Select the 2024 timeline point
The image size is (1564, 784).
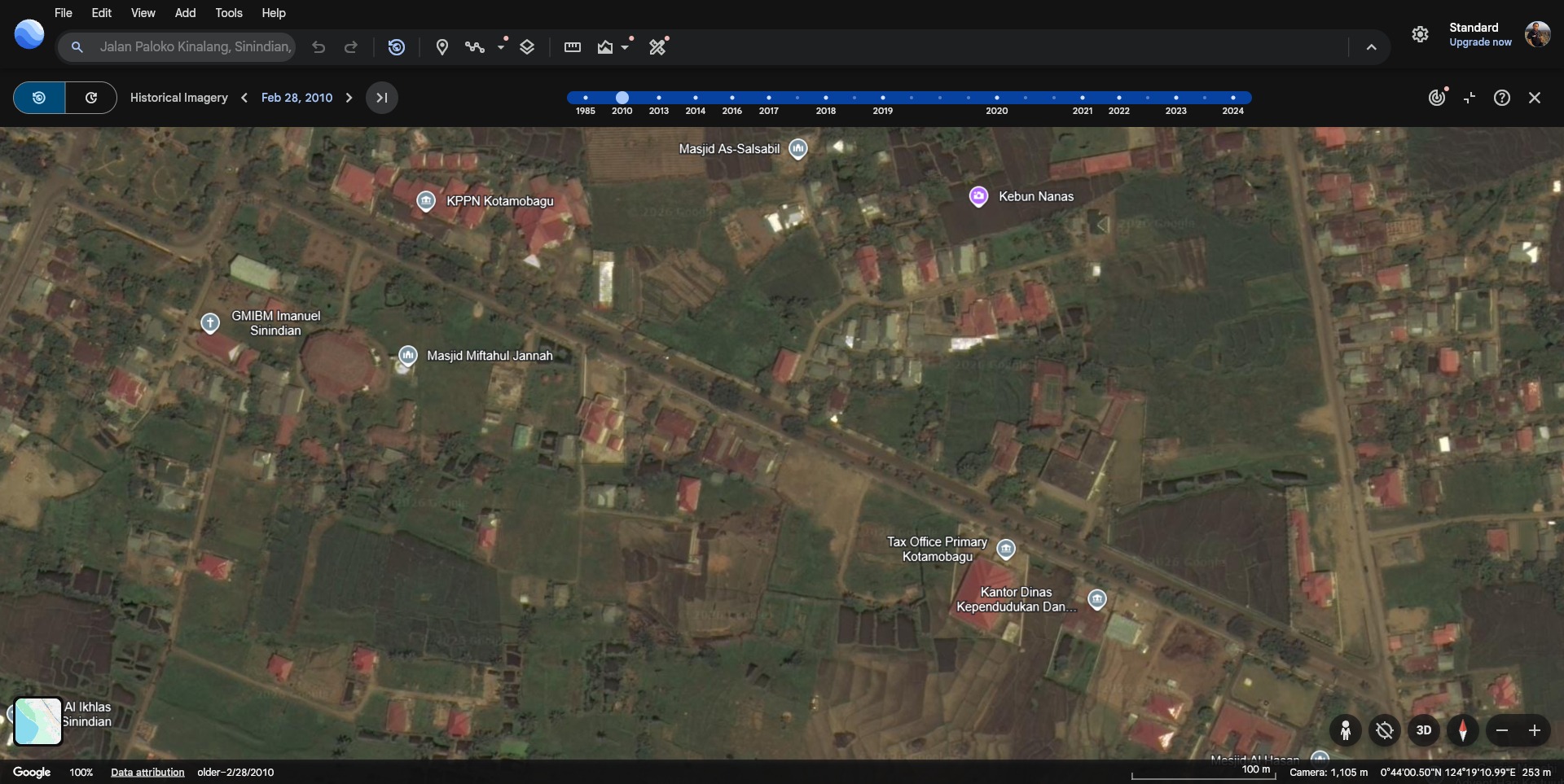point(1233,98)
